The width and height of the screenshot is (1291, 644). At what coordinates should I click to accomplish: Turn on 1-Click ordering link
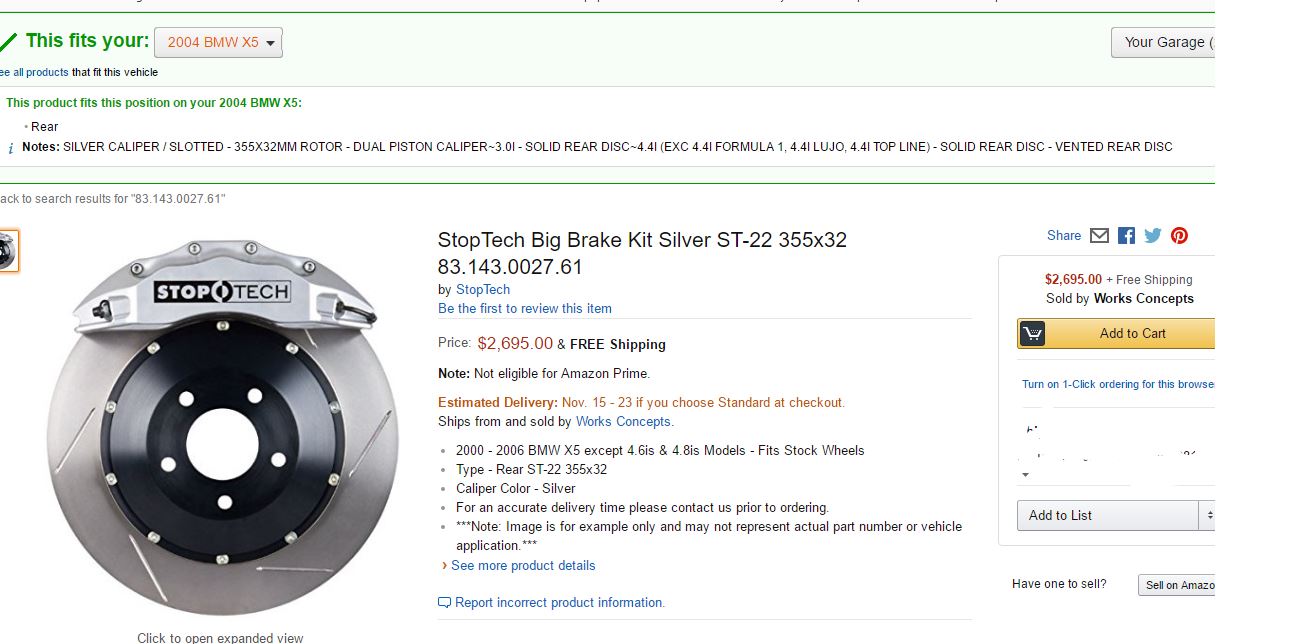click(1116, 385)
